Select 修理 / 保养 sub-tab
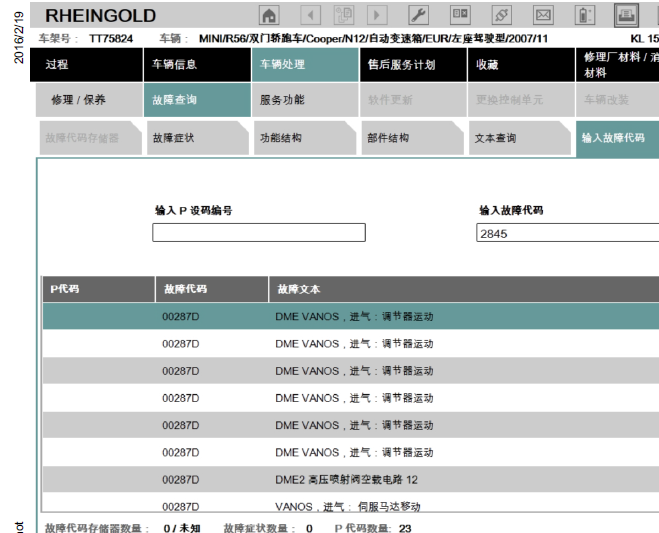This screenshot has width=659, height=533. (89, 100)
